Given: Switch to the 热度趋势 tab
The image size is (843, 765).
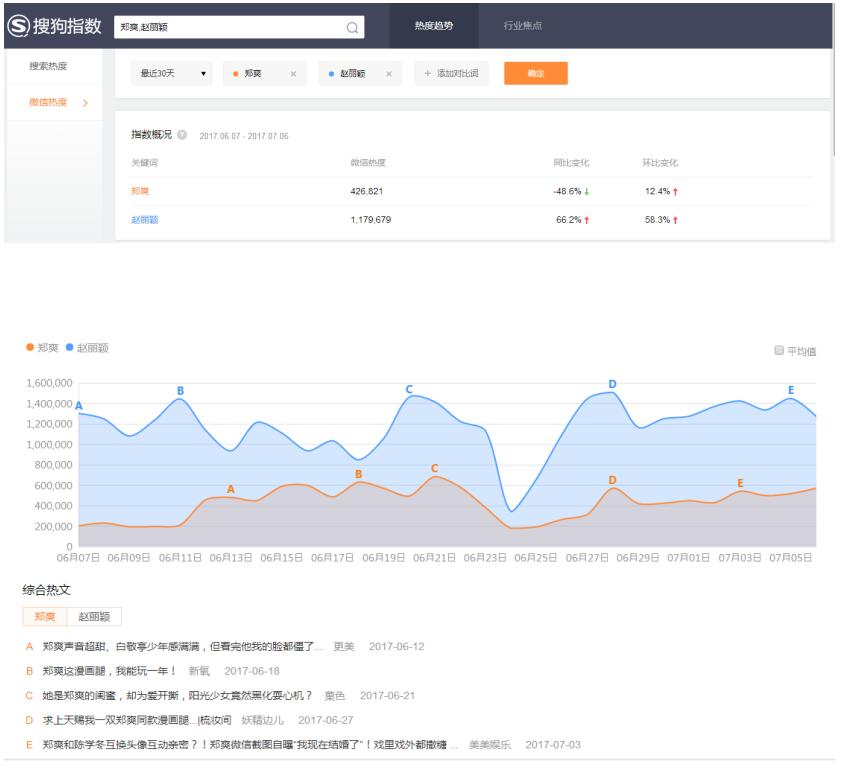Looking at the screenshot, I should (433, 26).
